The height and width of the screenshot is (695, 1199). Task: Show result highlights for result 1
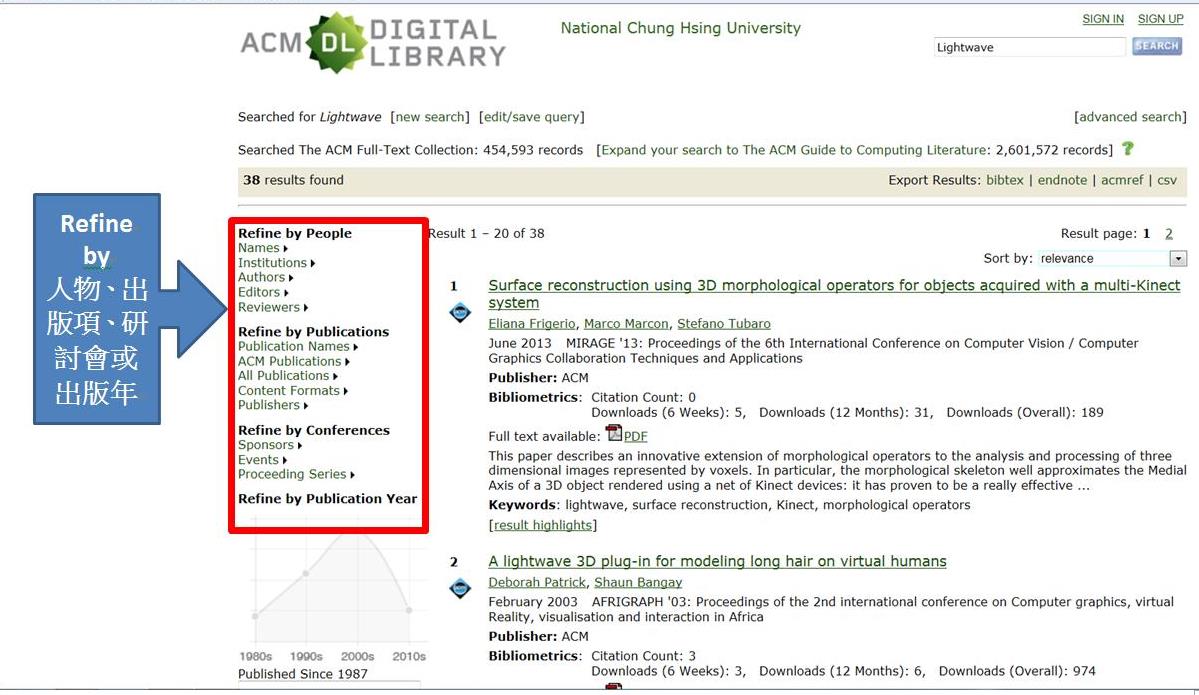[543, 525]
